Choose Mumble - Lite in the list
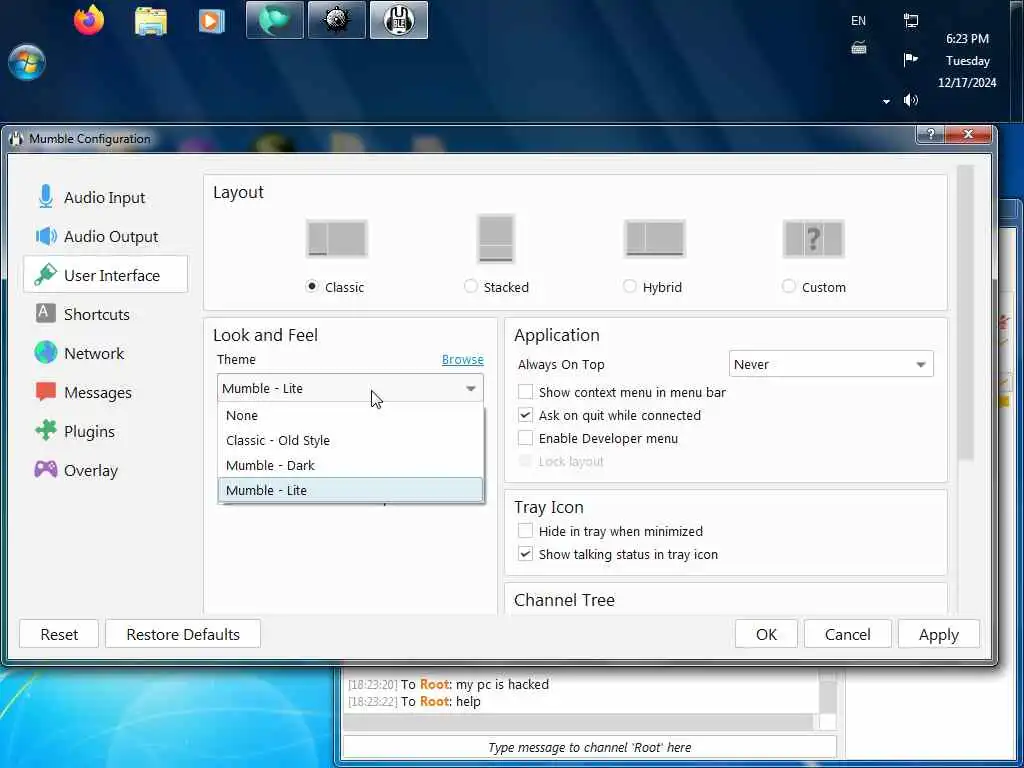The height and width of the screenshot is (768, 1024). [x=350, y=490]
